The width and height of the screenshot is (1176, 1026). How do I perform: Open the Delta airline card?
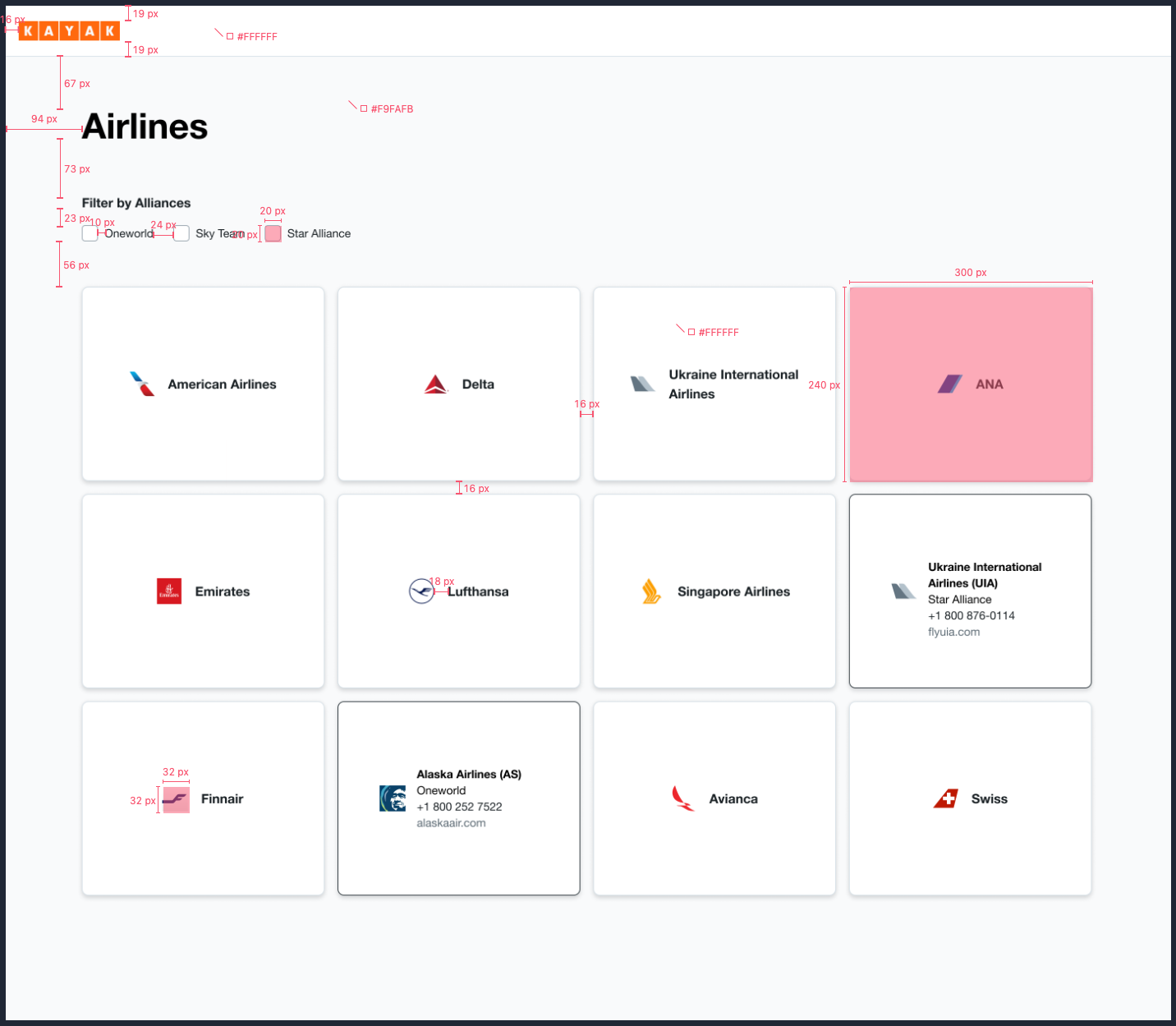pyautogui.click(x=459, y=384)
